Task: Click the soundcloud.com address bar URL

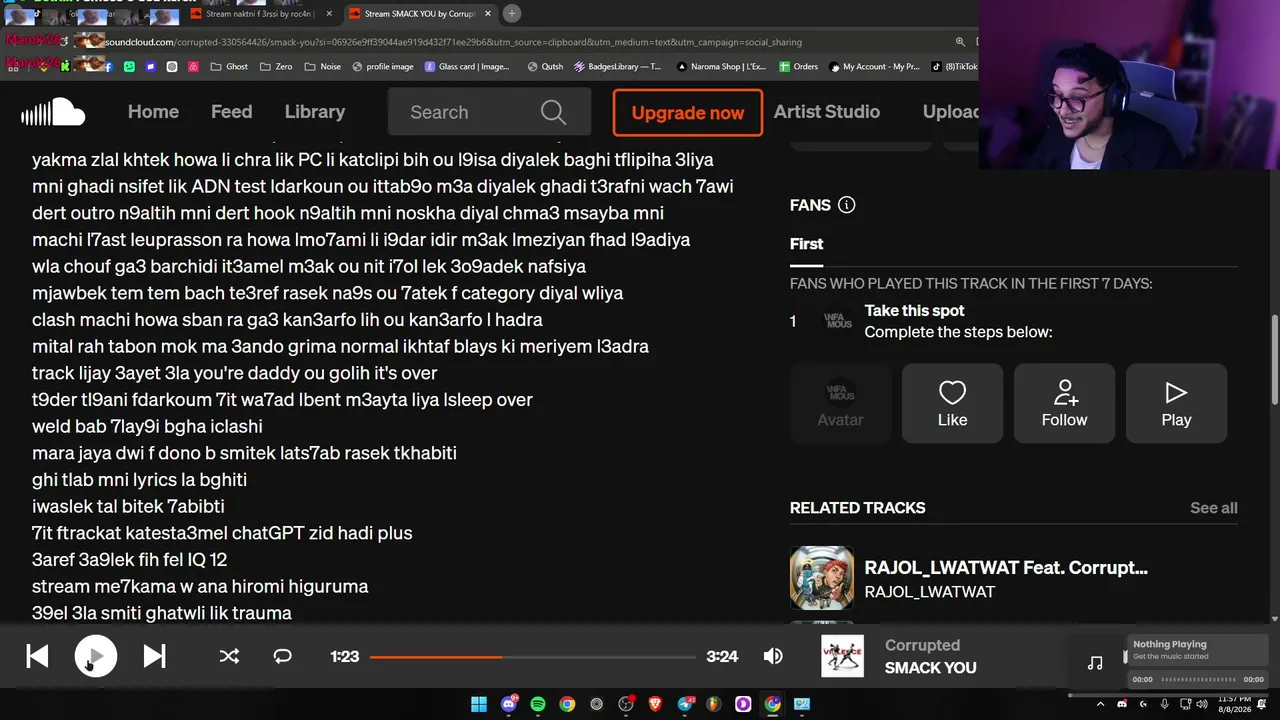Action: (x=453, y=42)
